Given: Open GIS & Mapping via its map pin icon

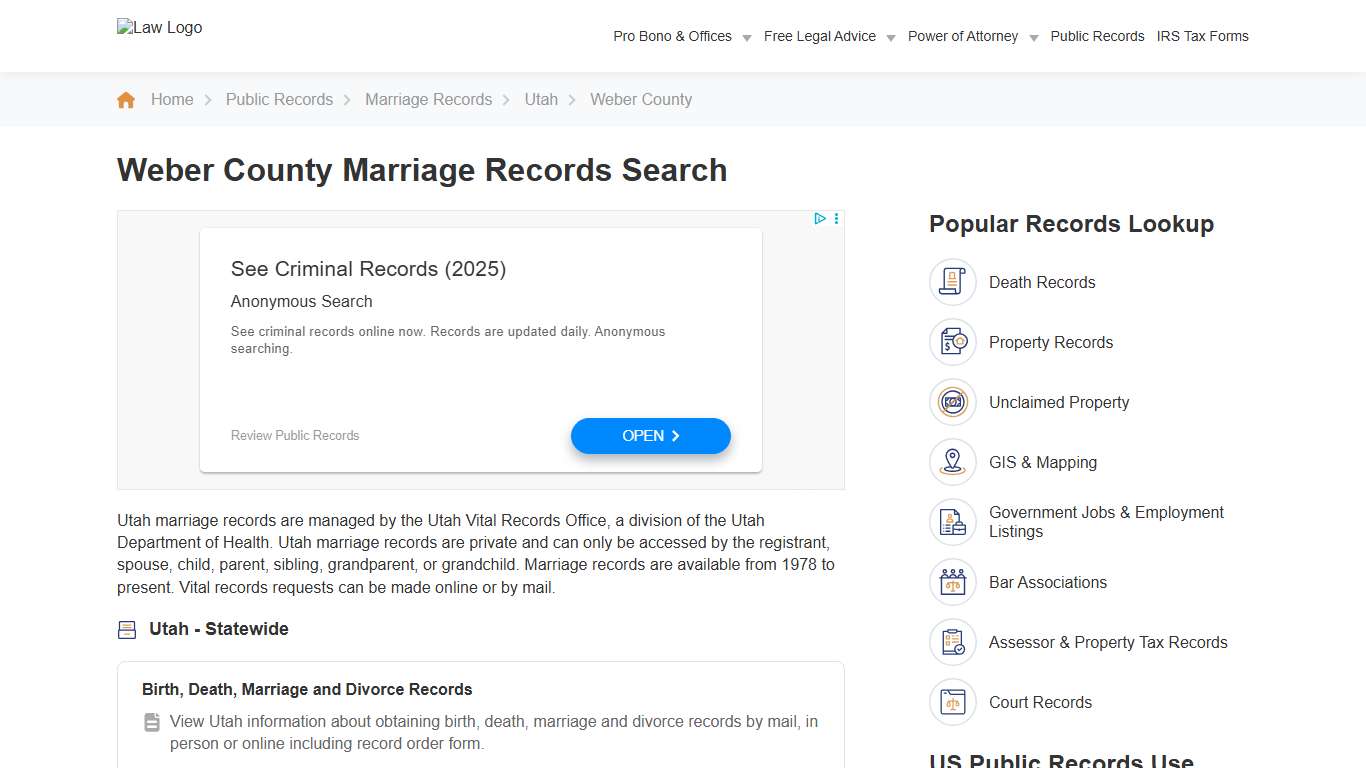Looking at the screenshot, I should tap(952, 462).
